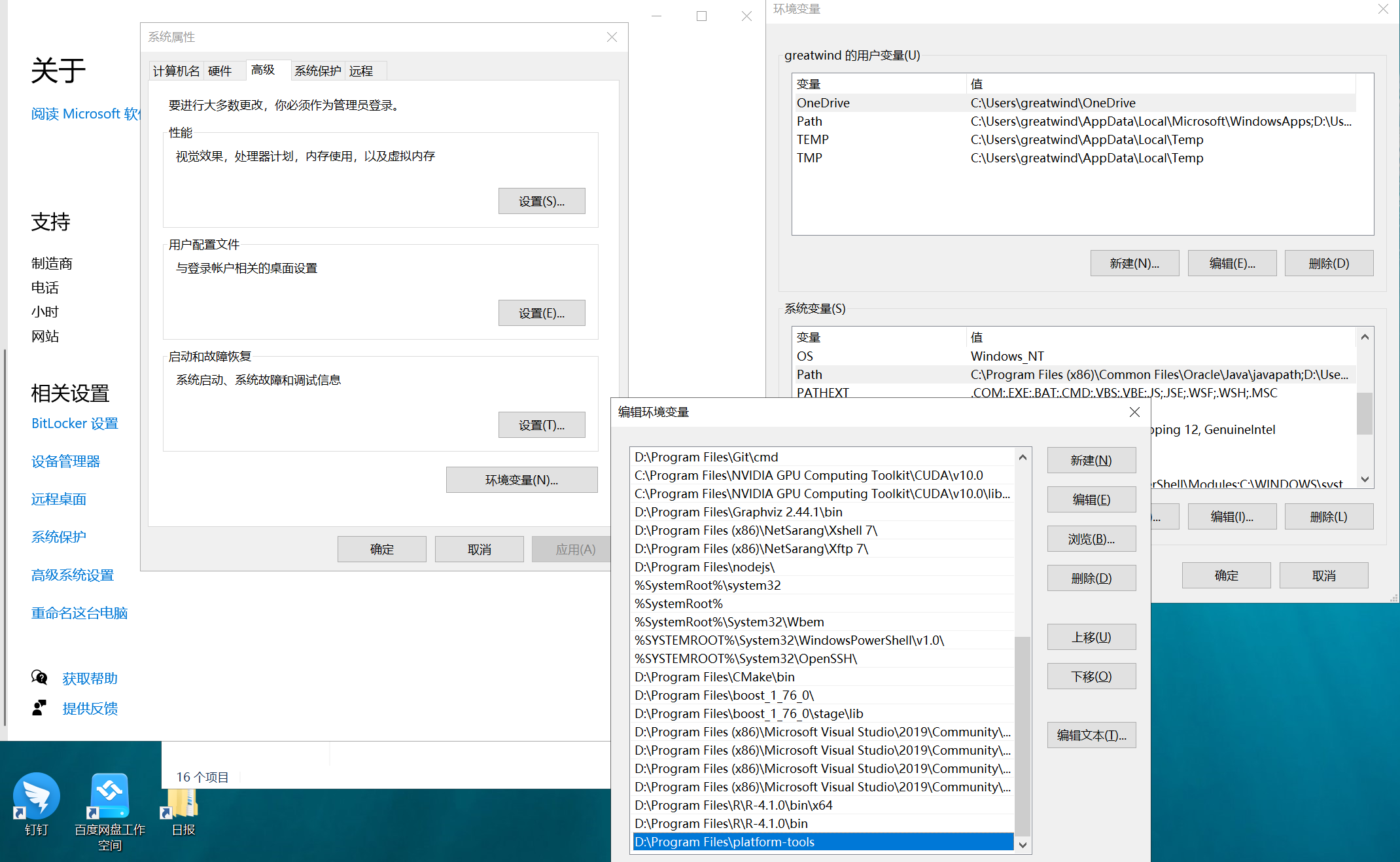Image resolution: width=1400 pixels, height=862 pixels.
Task: Click 删除(L) under system variables
Action: coord(1329,516)
